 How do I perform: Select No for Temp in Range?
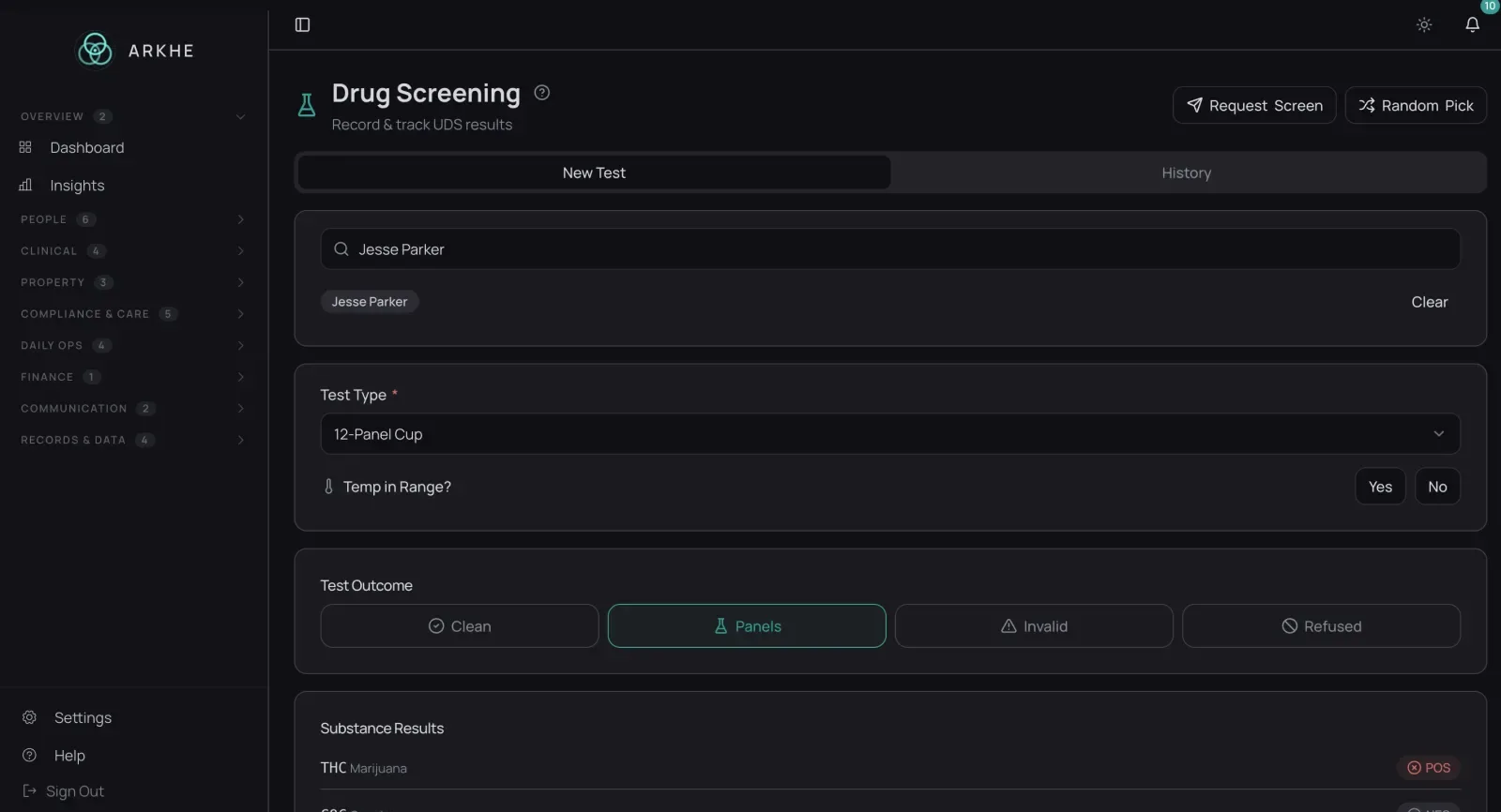click(x=1437, y=486)
